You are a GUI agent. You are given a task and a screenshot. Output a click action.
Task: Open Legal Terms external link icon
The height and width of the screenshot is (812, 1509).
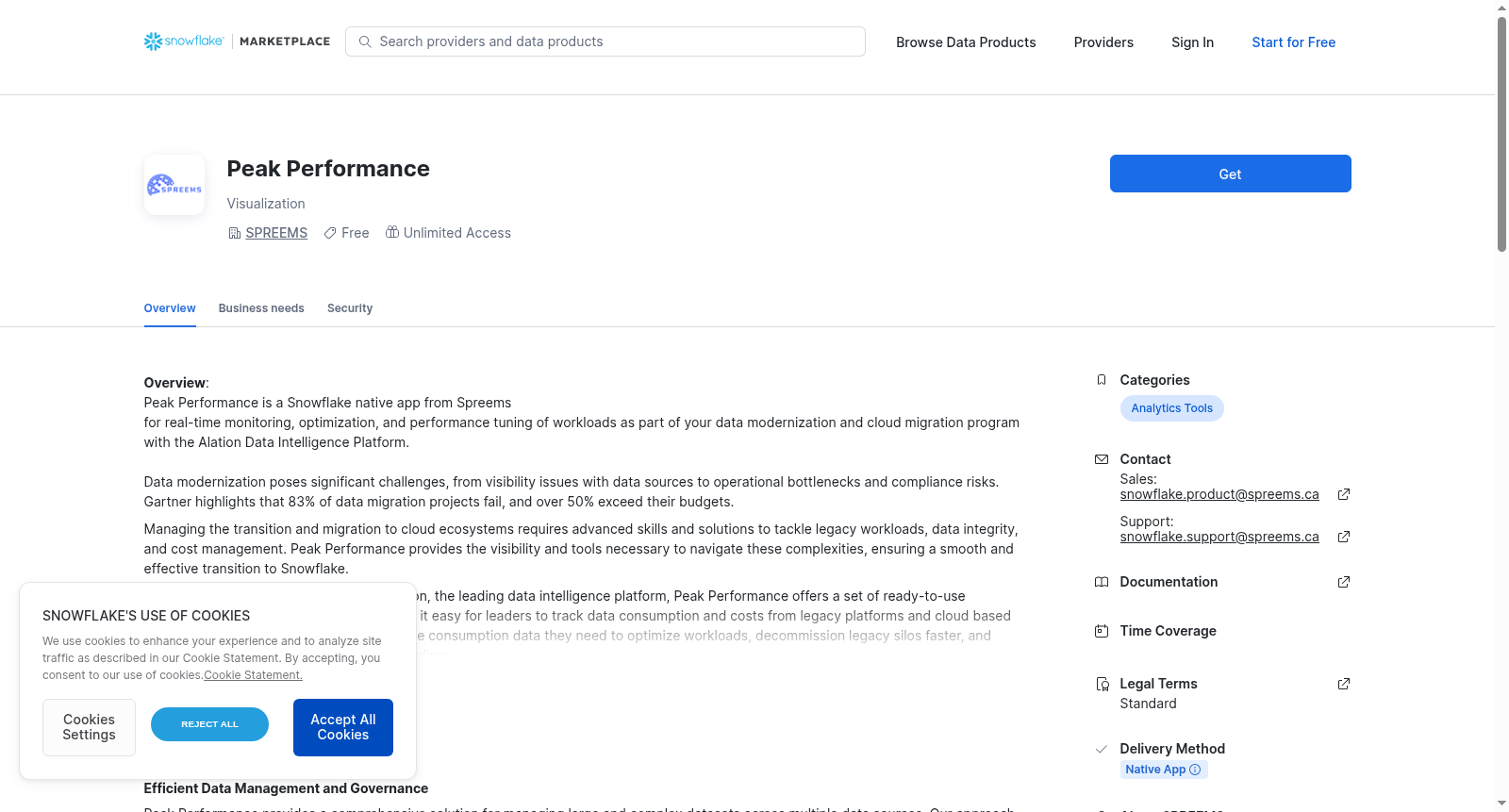pos(1344,684)
